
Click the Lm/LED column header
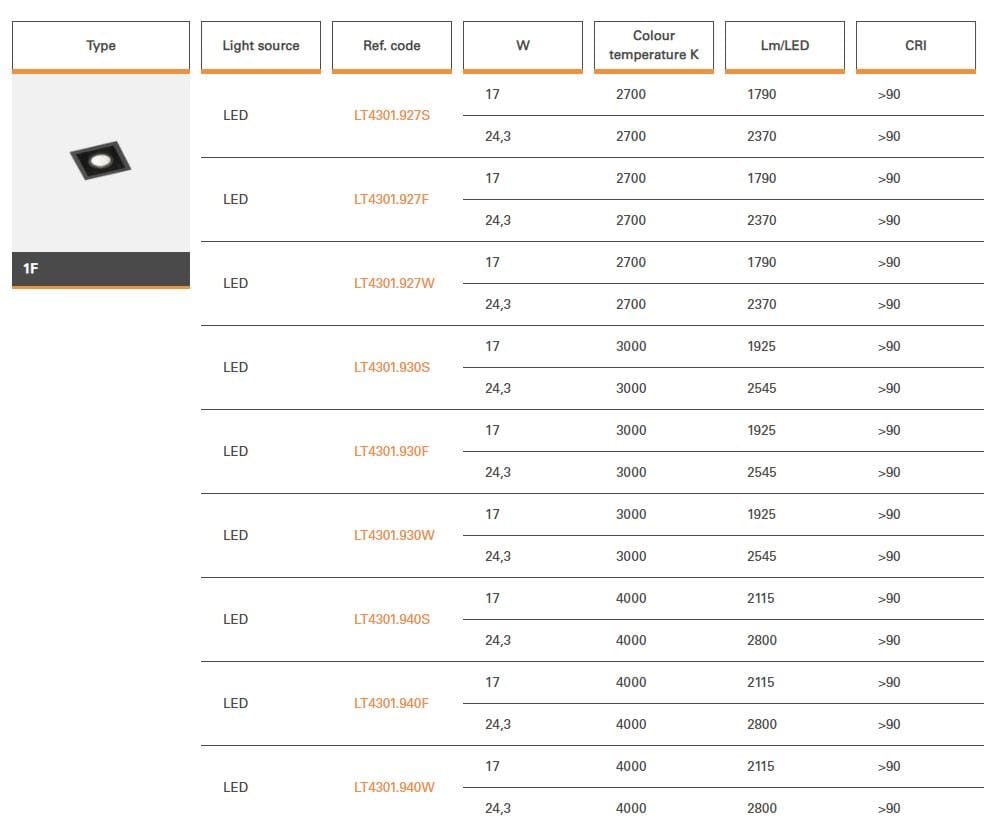785,46
